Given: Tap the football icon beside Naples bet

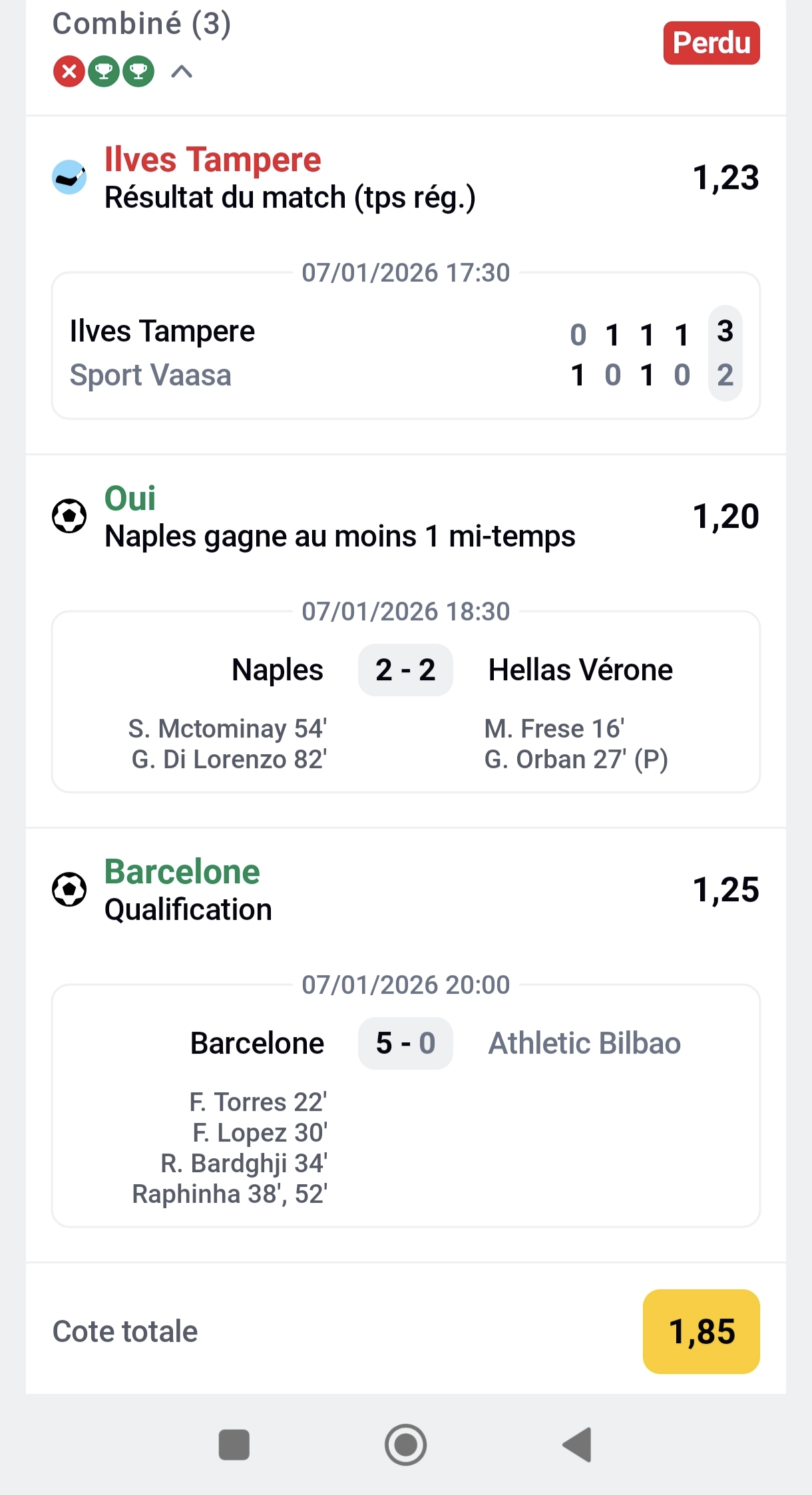Looking at the screenshot, I should tap(69, 517).
